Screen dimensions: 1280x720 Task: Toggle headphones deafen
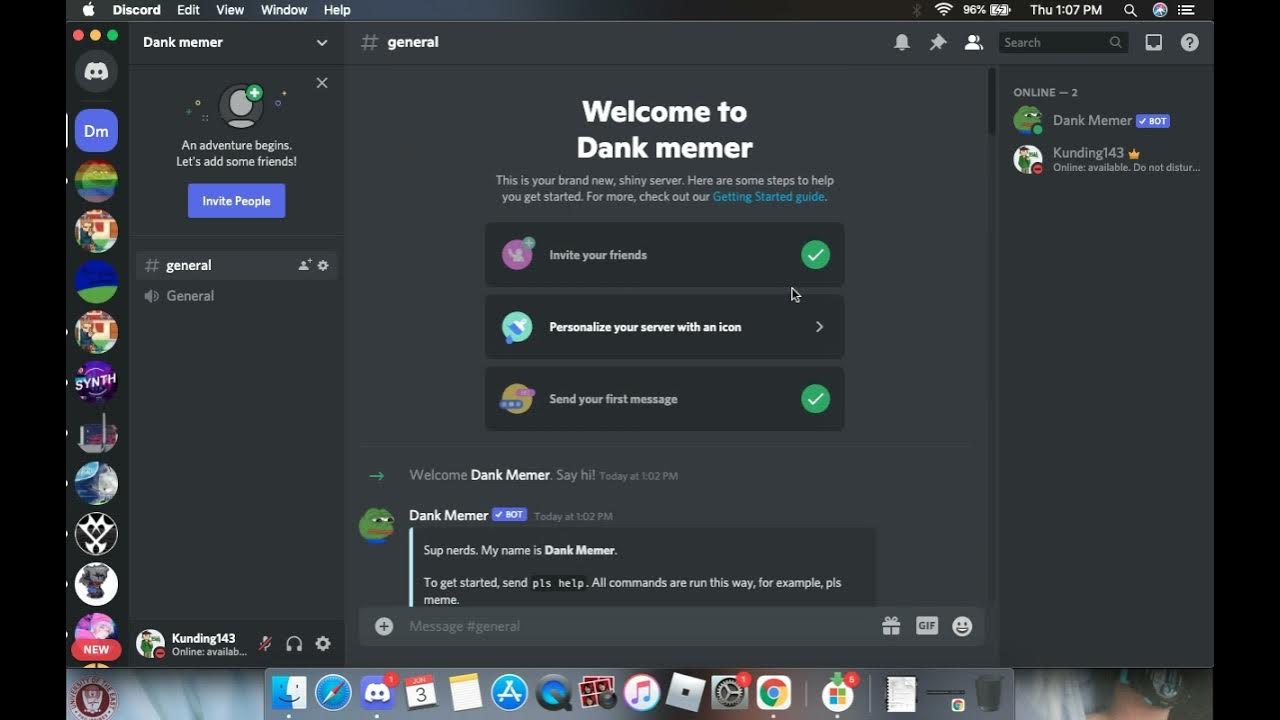[x=294, y=644]
